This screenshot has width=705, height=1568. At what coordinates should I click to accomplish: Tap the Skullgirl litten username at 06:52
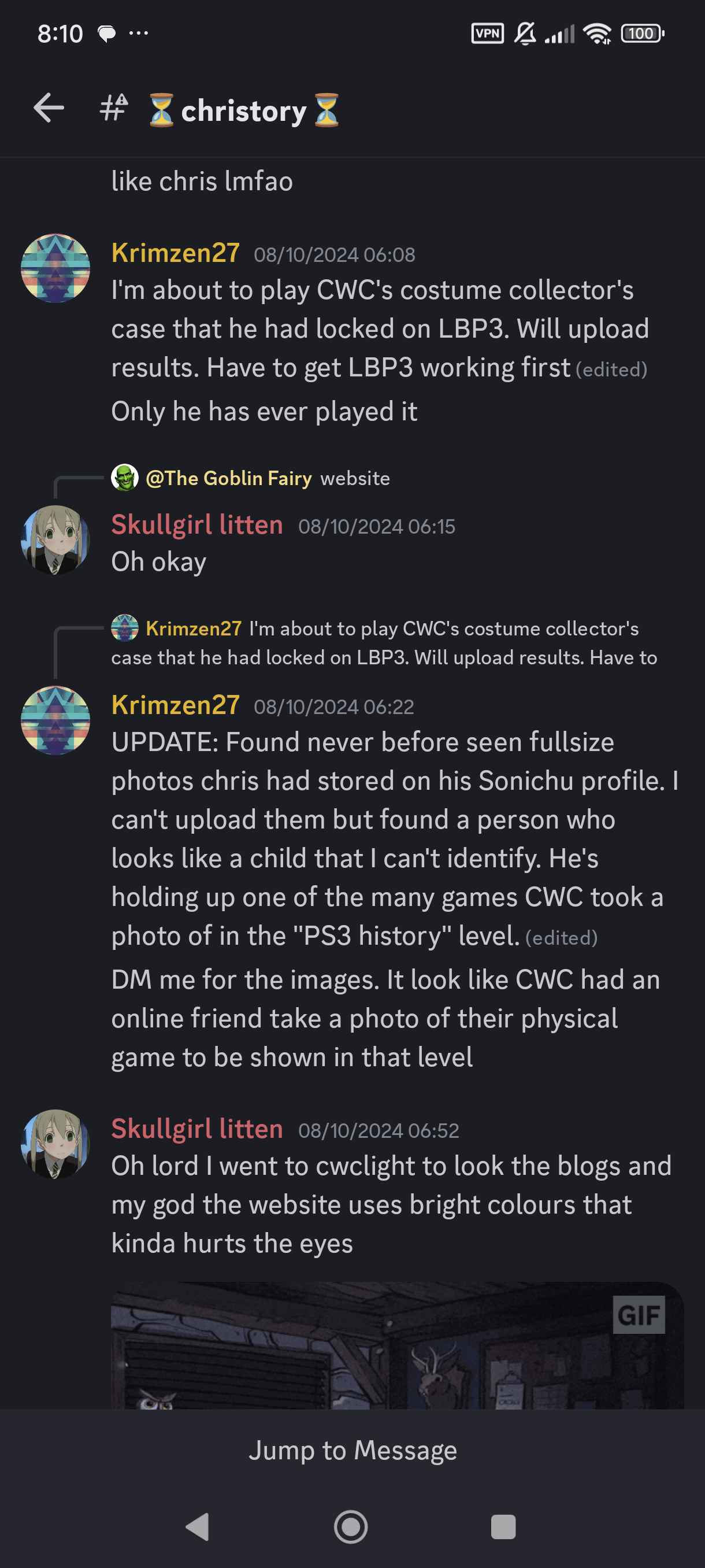197,1129
